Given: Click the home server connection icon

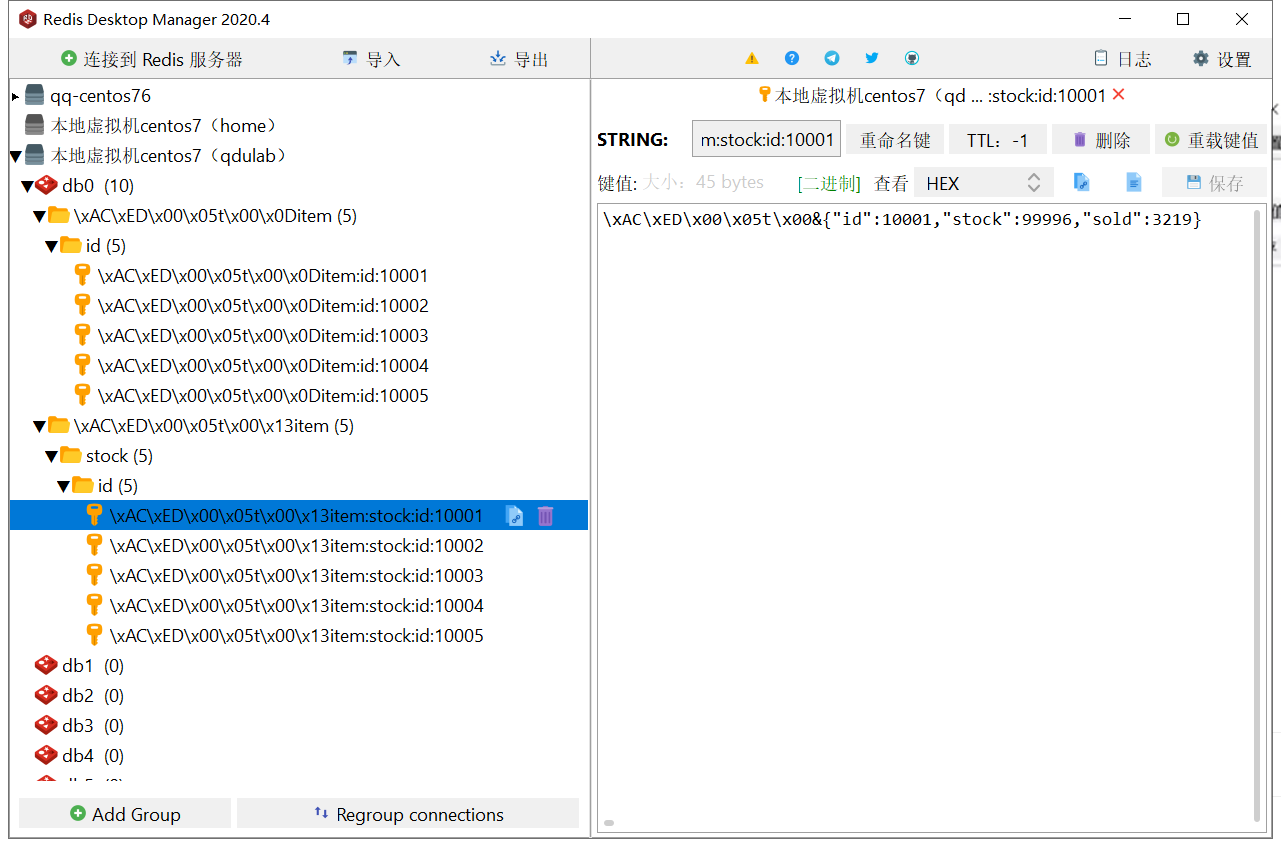Looking at the screenshot, I should pyautogui.click(x=35, y=125).
